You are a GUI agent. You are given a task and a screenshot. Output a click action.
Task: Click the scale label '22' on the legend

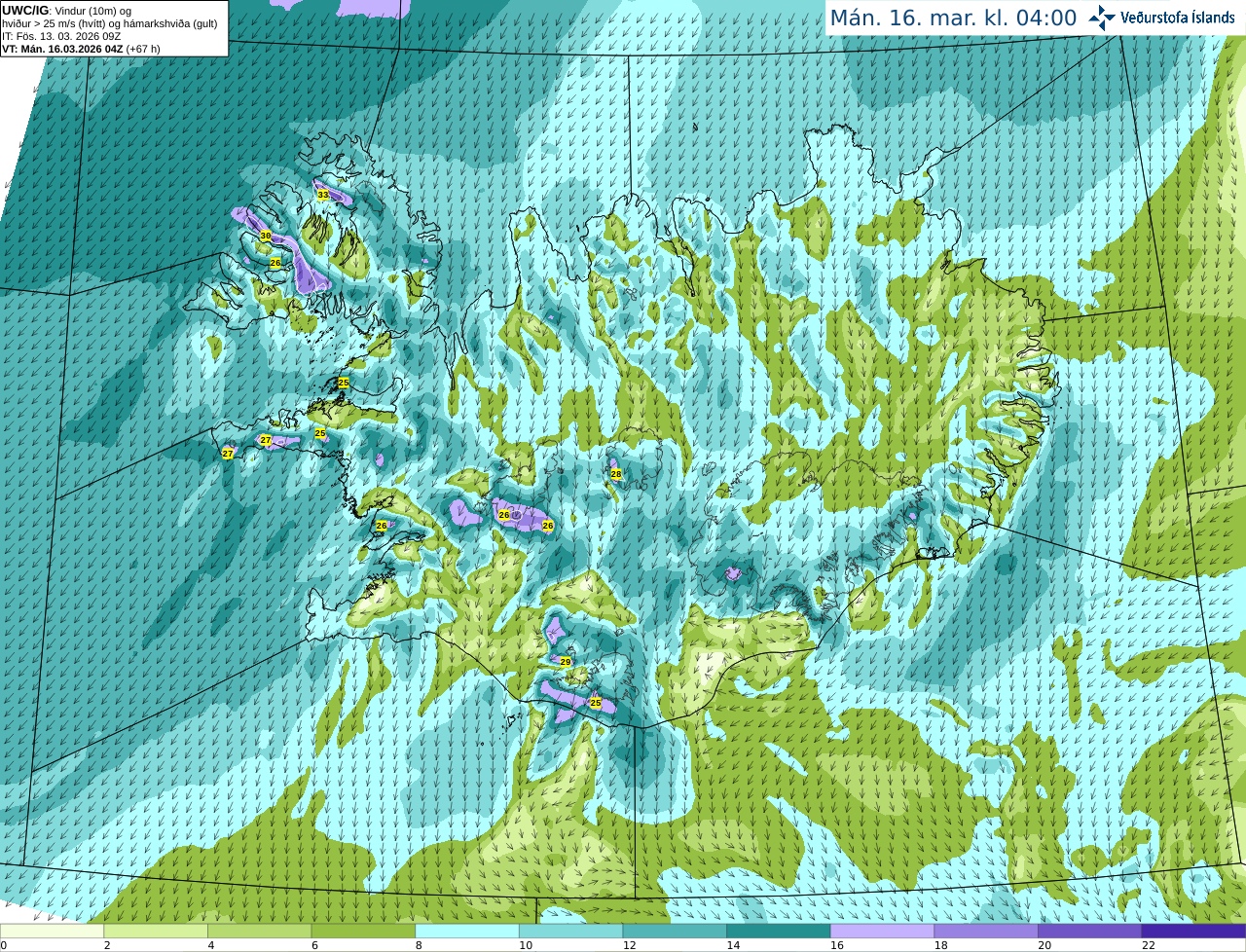click(x=1149, y=945)
